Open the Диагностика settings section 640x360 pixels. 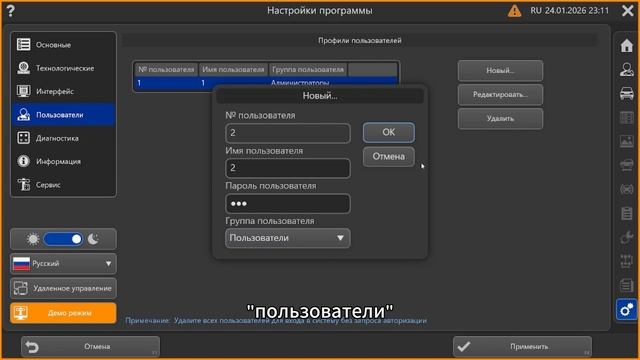63,138
